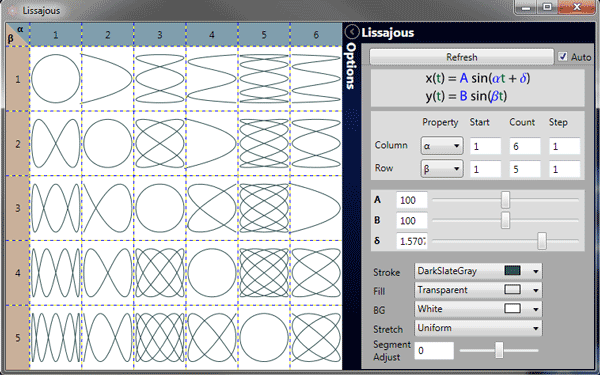
Task: Click the circle curve at α=3, β=3
Action: [160, 208]
